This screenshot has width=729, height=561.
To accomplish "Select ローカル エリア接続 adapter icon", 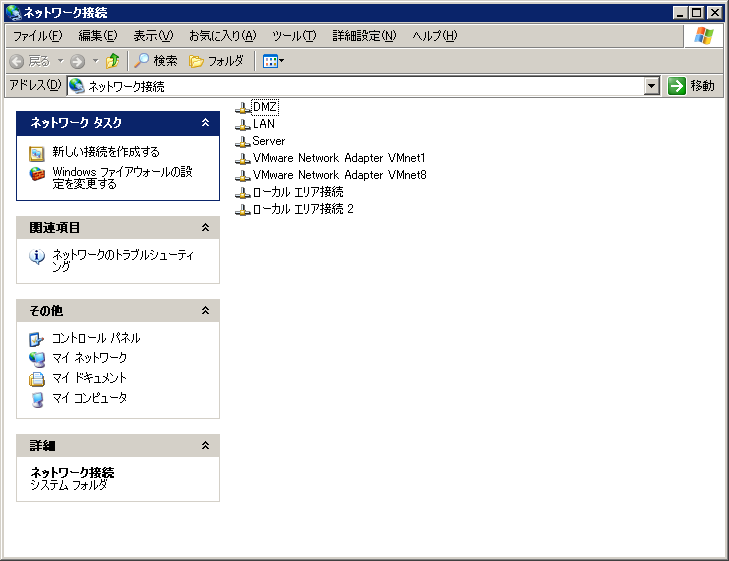I will pos(242,192).
